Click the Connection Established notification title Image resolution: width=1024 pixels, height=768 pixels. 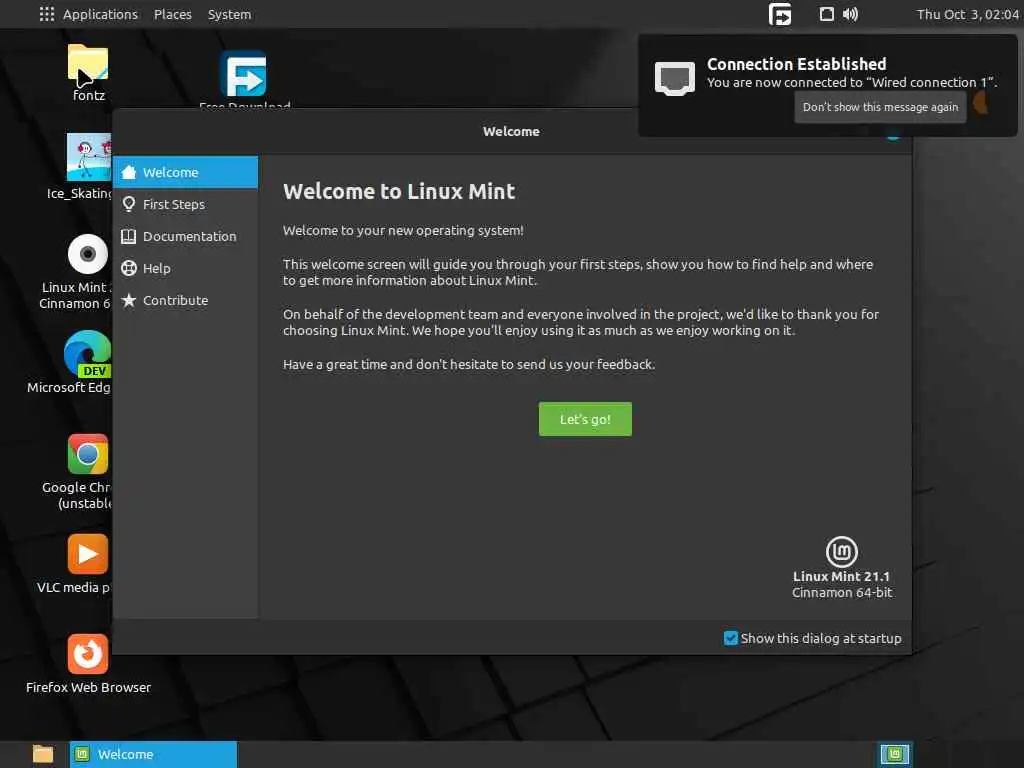coord(796,64)
